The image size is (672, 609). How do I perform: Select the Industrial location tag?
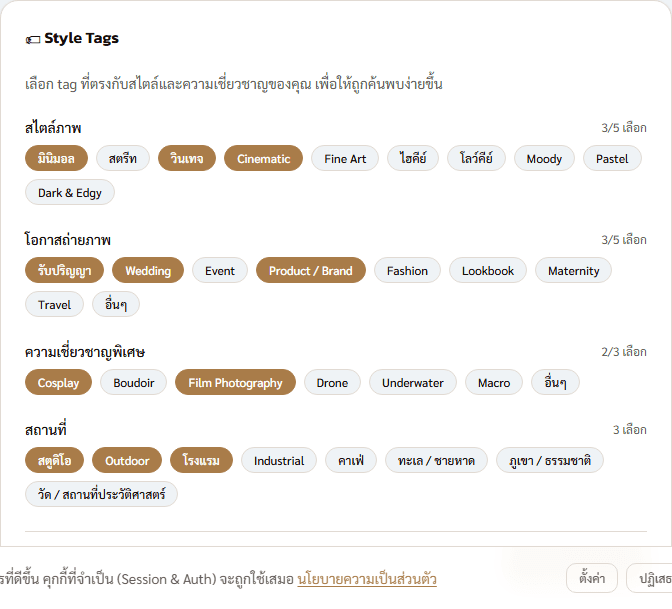coord(279,460)
